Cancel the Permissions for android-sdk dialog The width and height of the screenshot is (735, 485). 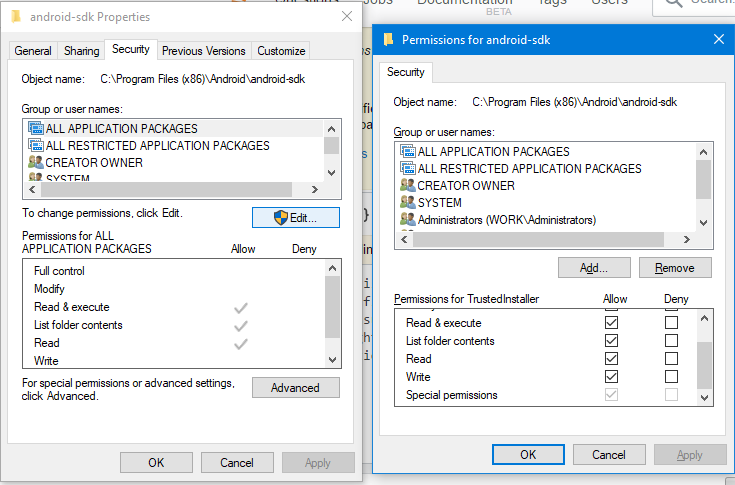click(609, 455)
